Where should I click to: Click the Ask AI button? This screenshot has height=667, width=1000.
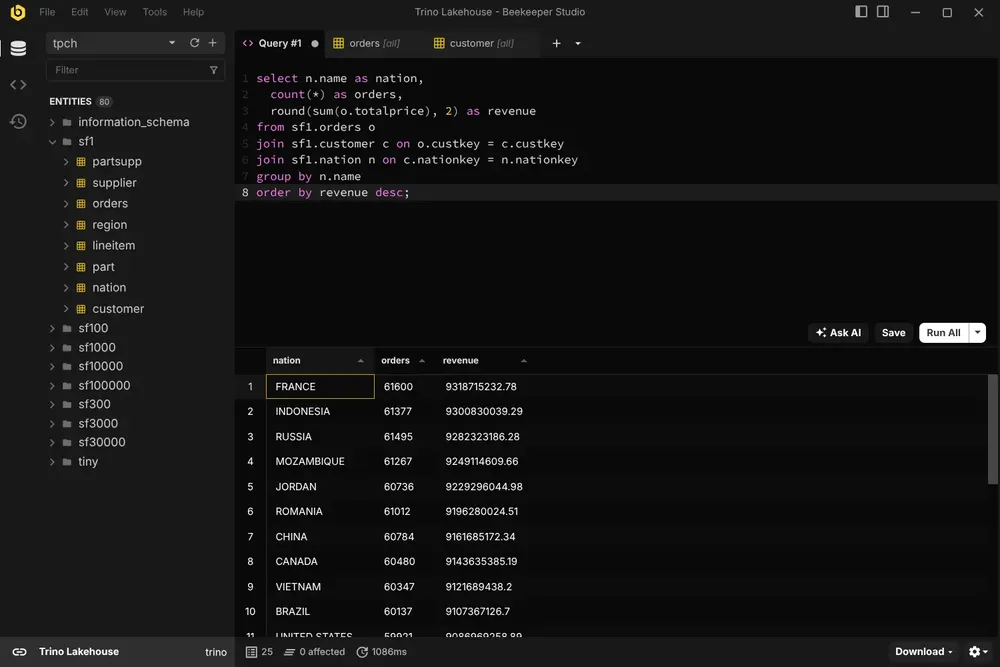point(838,332)
